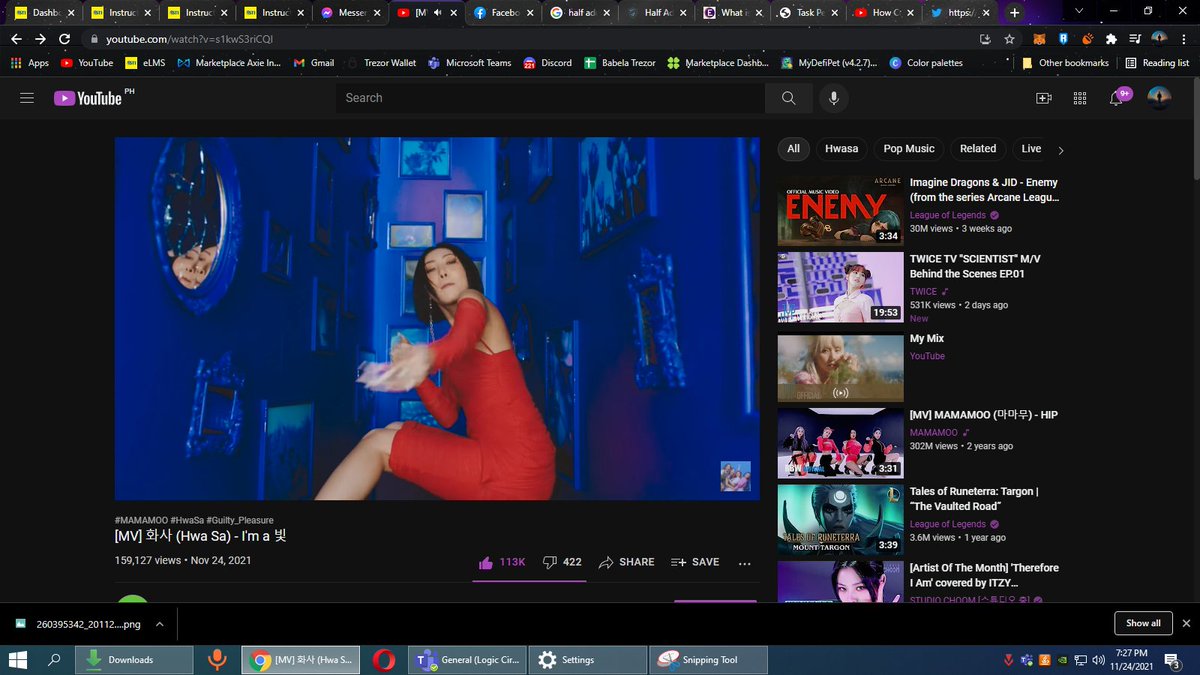Image resolution: width=1200 pixels, height=675 pixels.
Task: Click the search magnifier button
Action: (x=789, y=98)
